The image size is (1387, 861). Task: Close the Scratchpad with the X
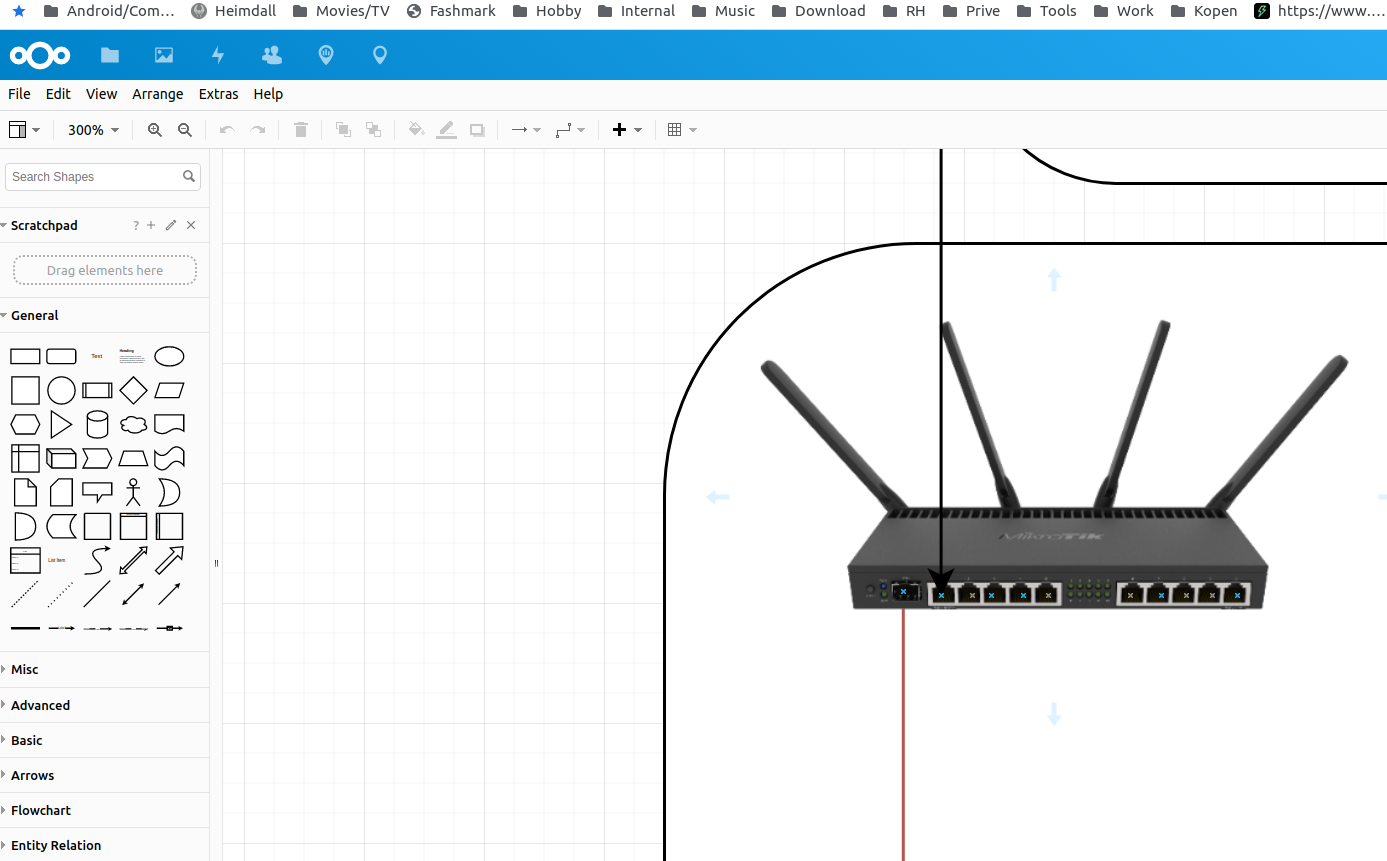191,226
